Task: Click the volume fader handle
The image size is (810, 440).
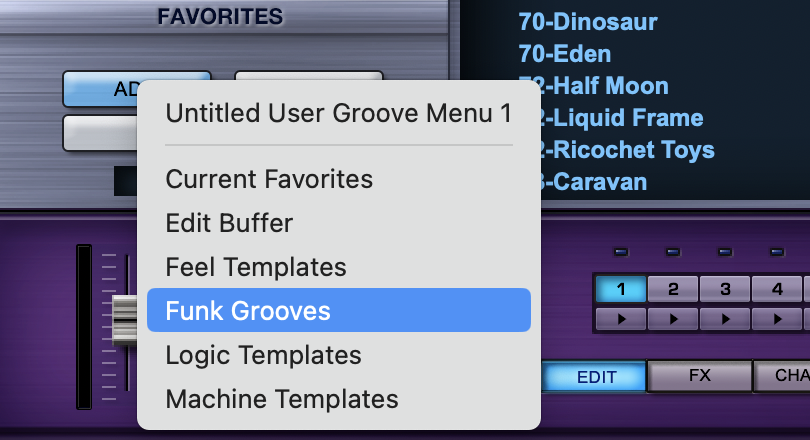Action: click(x=124, y=318)
